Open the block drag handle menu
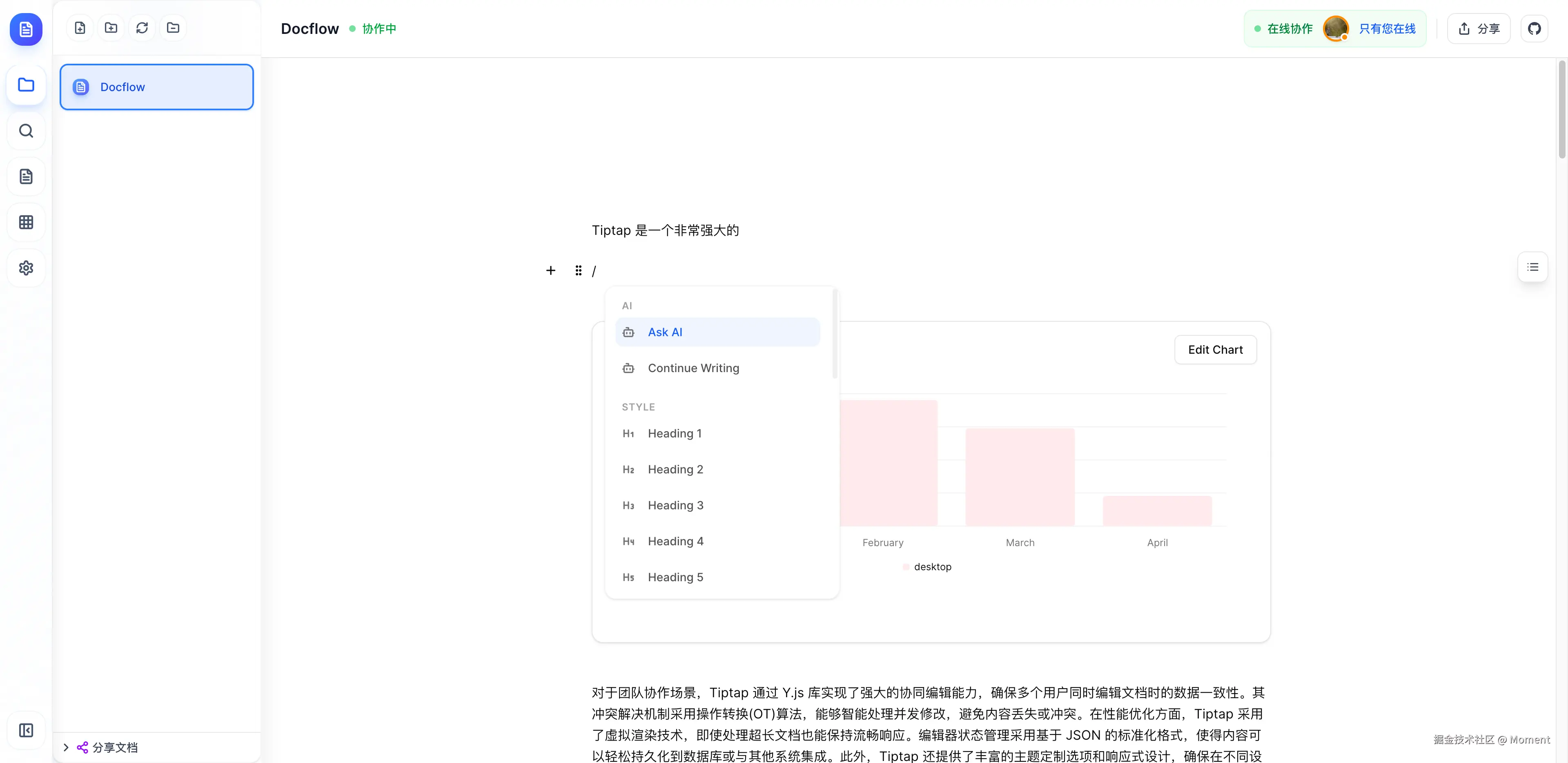1568x763 pixels. click(578, 270)
